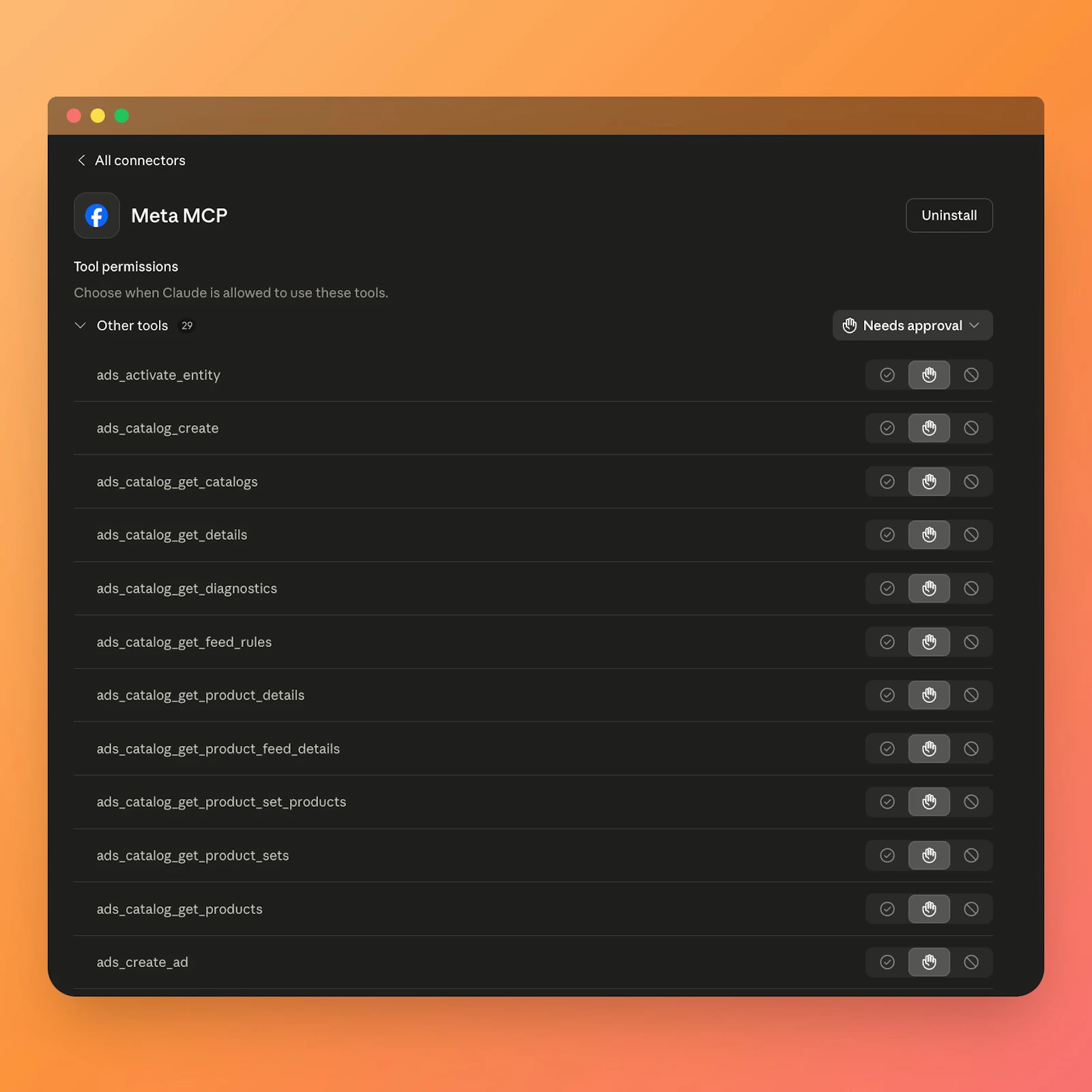This screenshot has width=1092, height=1092.
Task: Click the ads_catalog_get_diagnostics label
Action: click(x=187, y=588)
